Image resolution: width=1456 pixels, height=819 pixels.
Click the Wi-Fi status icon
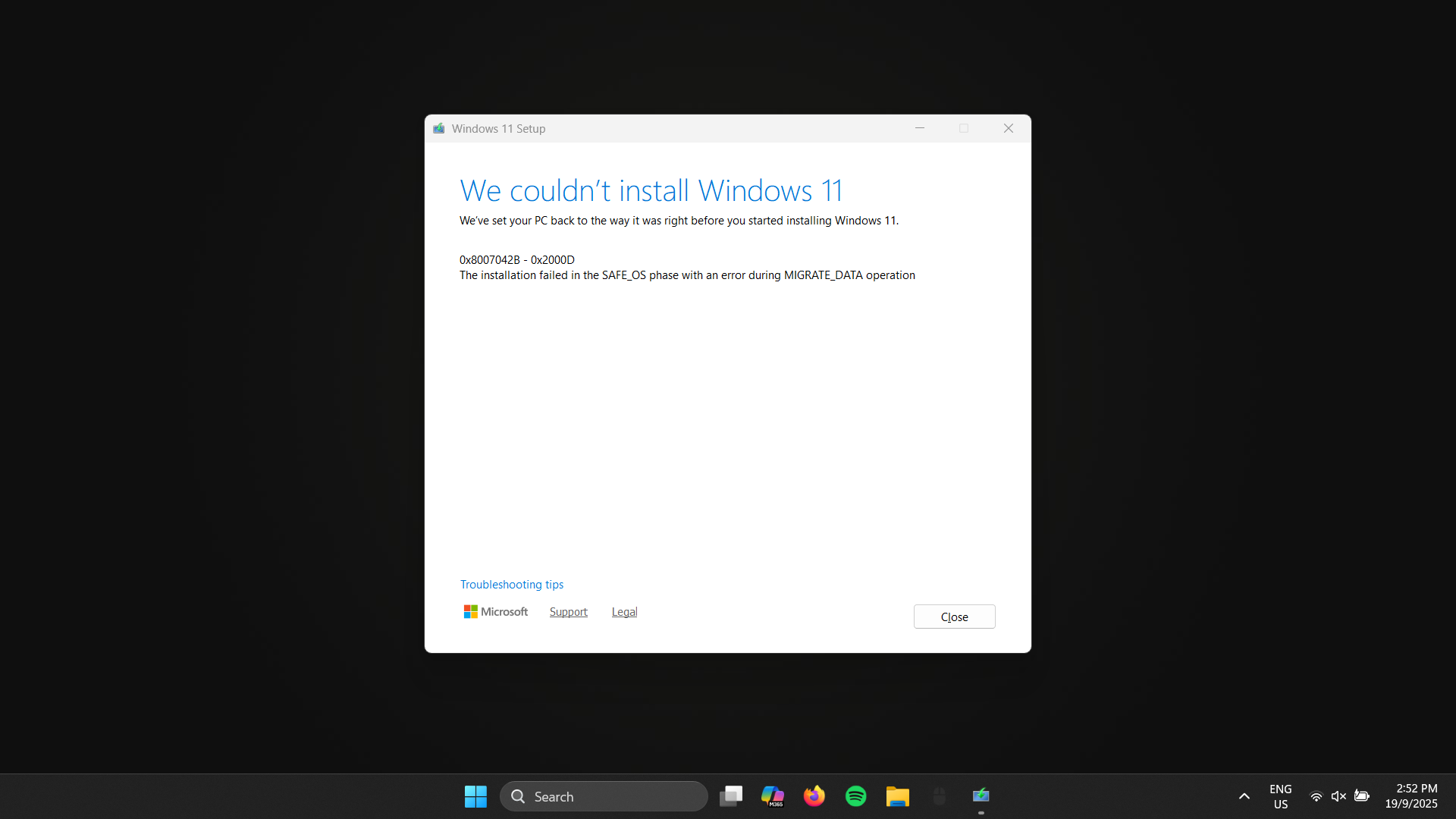click(1316, 796)
